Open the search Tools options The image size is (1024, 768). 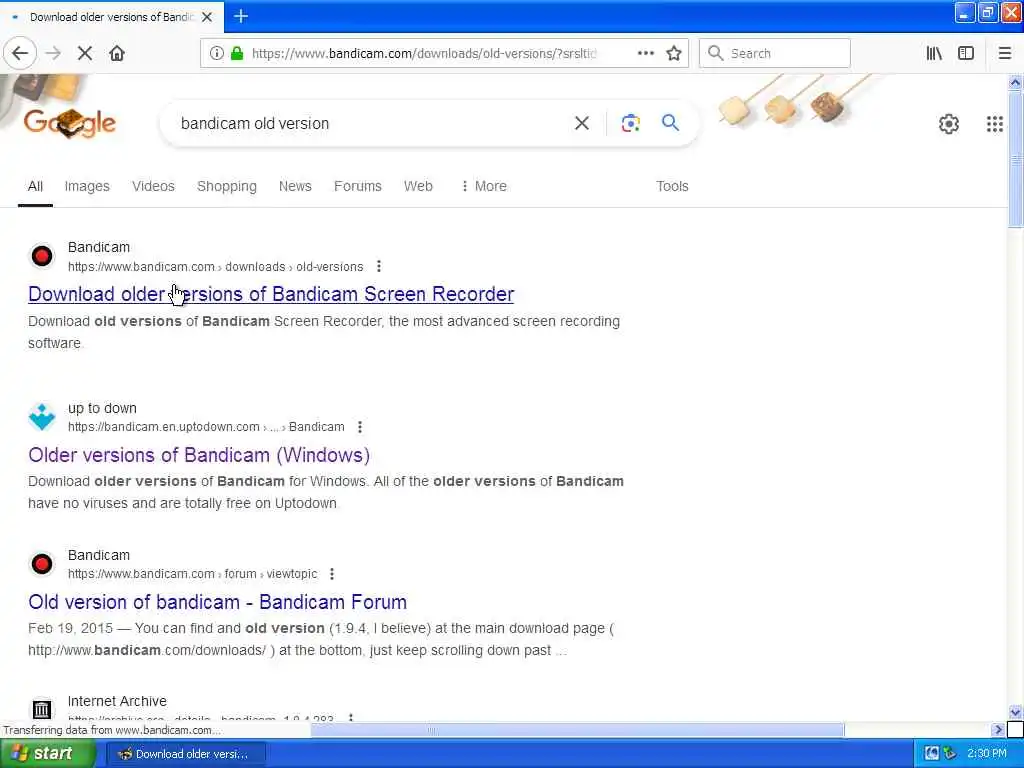[672, 187]
